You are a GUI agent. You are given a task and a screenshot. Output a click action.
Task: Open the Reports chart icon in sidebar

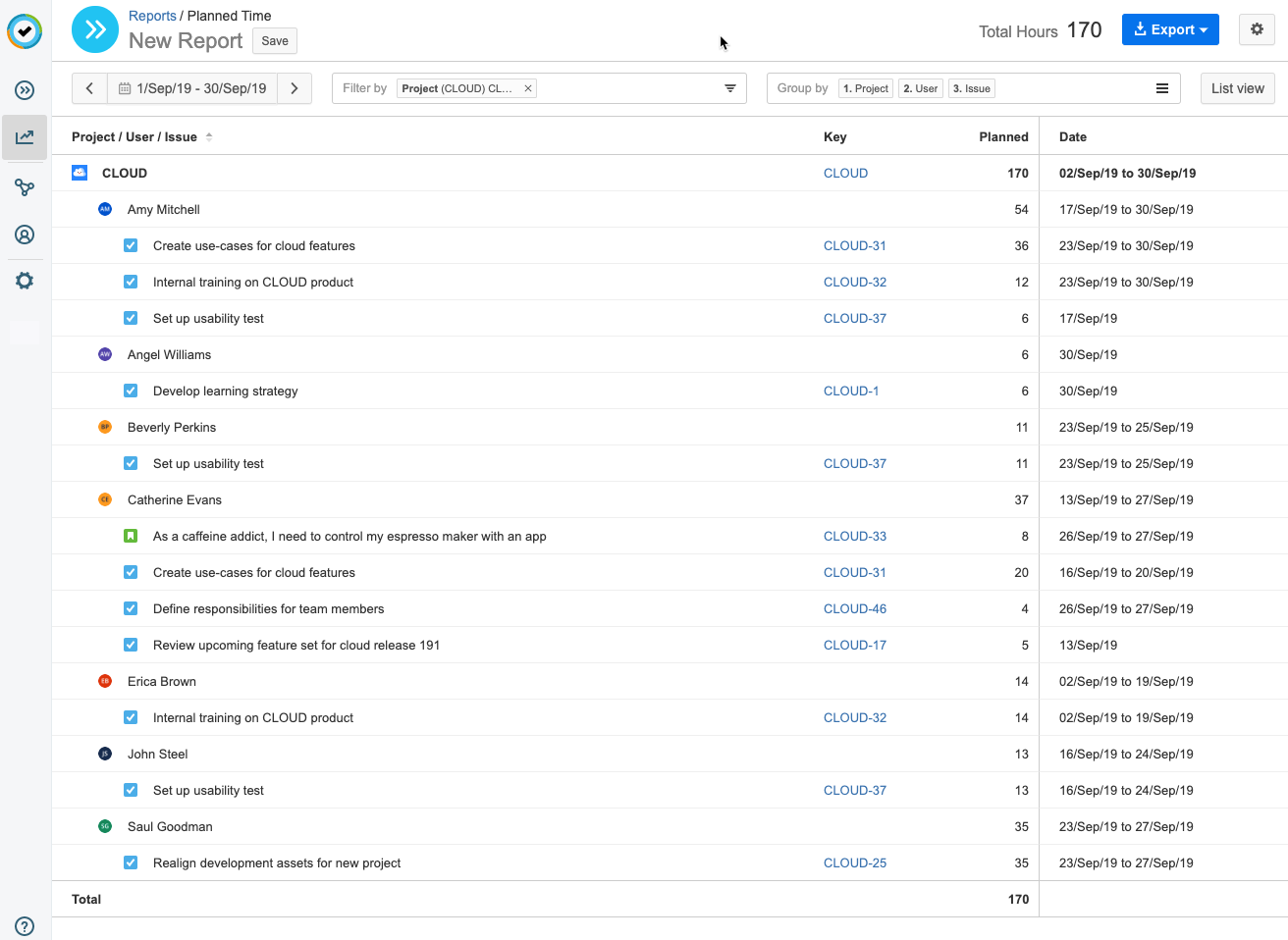[x=25, y=137]
